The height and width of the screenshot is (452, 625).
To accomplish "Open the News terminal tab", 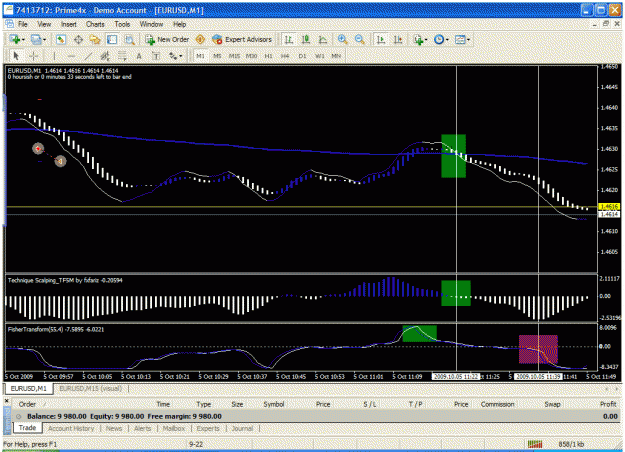I will (114, 428).
